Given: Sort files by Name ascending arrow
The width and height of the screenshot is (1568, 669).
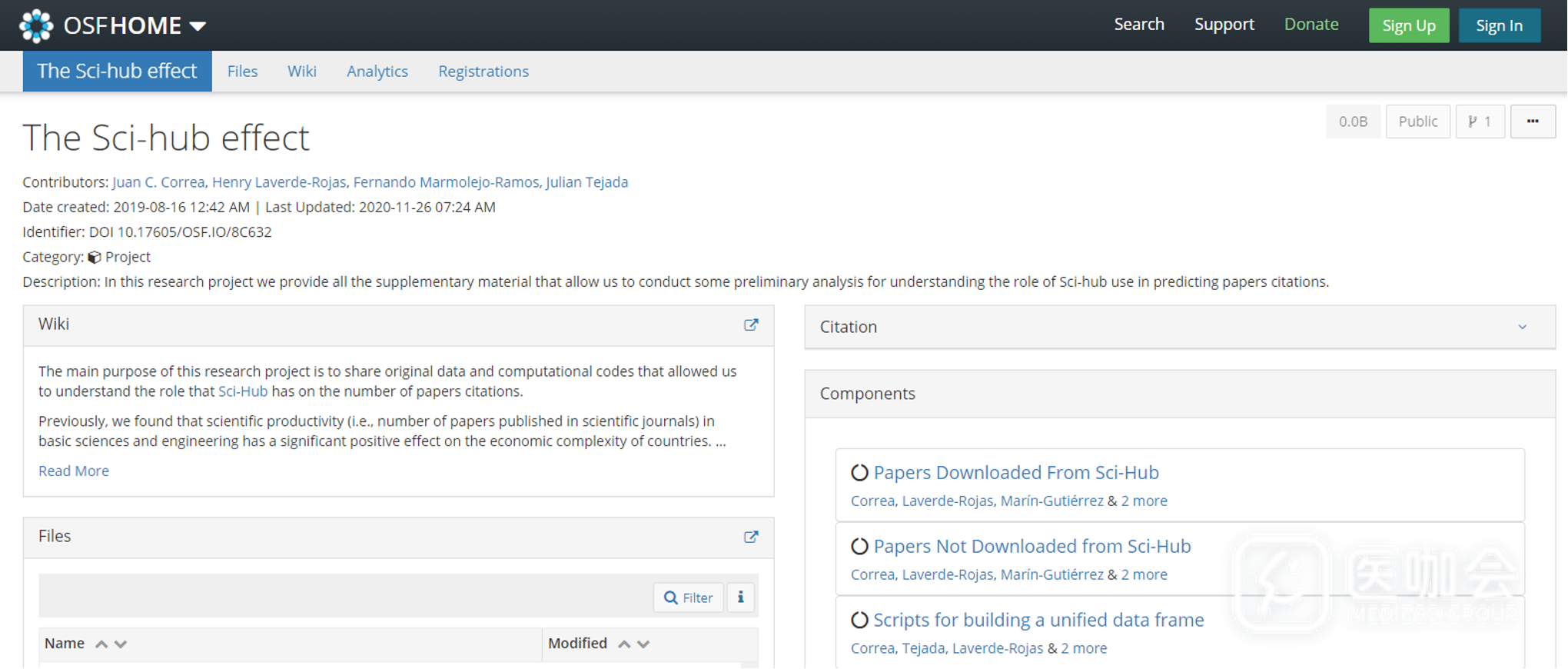Looking at the screenshot, I should click(101, 644).
